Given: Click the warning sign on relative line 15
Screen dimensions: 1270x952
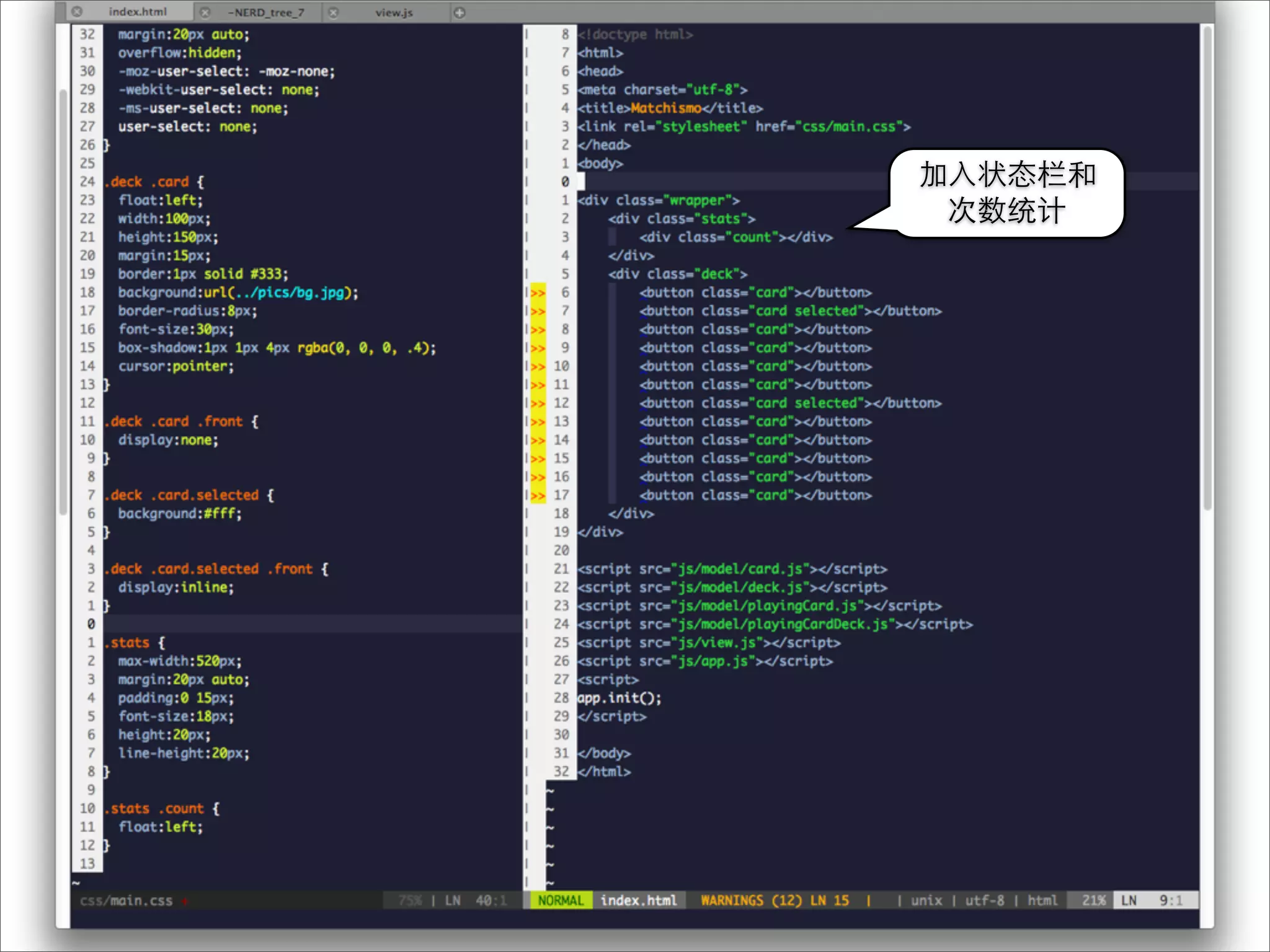Looking at the screenshot, I should tap(538, 459).
